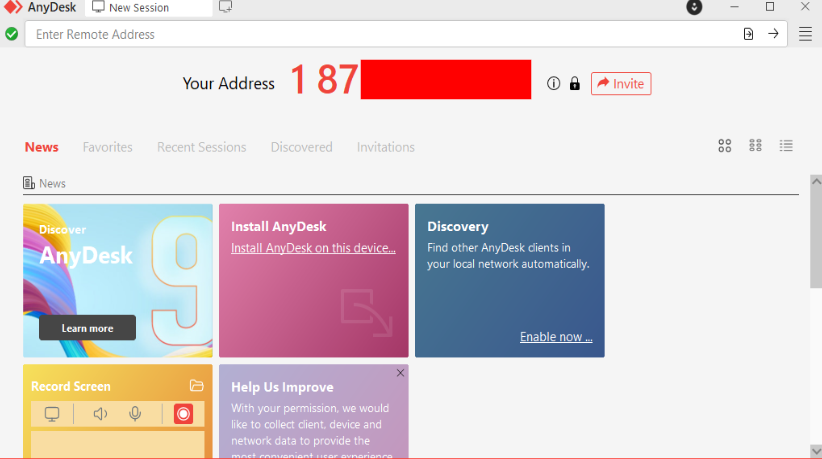Image resolution: width=822 pixels, height=459 pixels.
Task: Toggle speaker audio in Record Screen card
Action: [100, 414]
